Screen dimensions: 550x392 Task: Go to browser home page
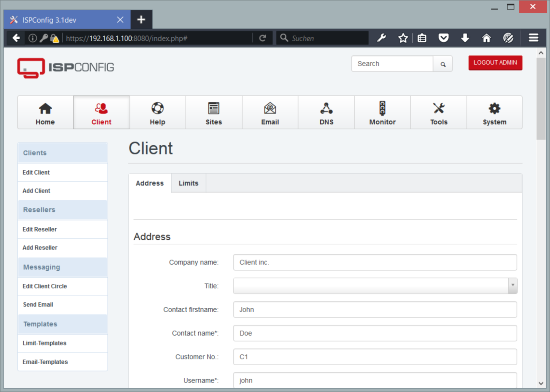pos(487,38)
